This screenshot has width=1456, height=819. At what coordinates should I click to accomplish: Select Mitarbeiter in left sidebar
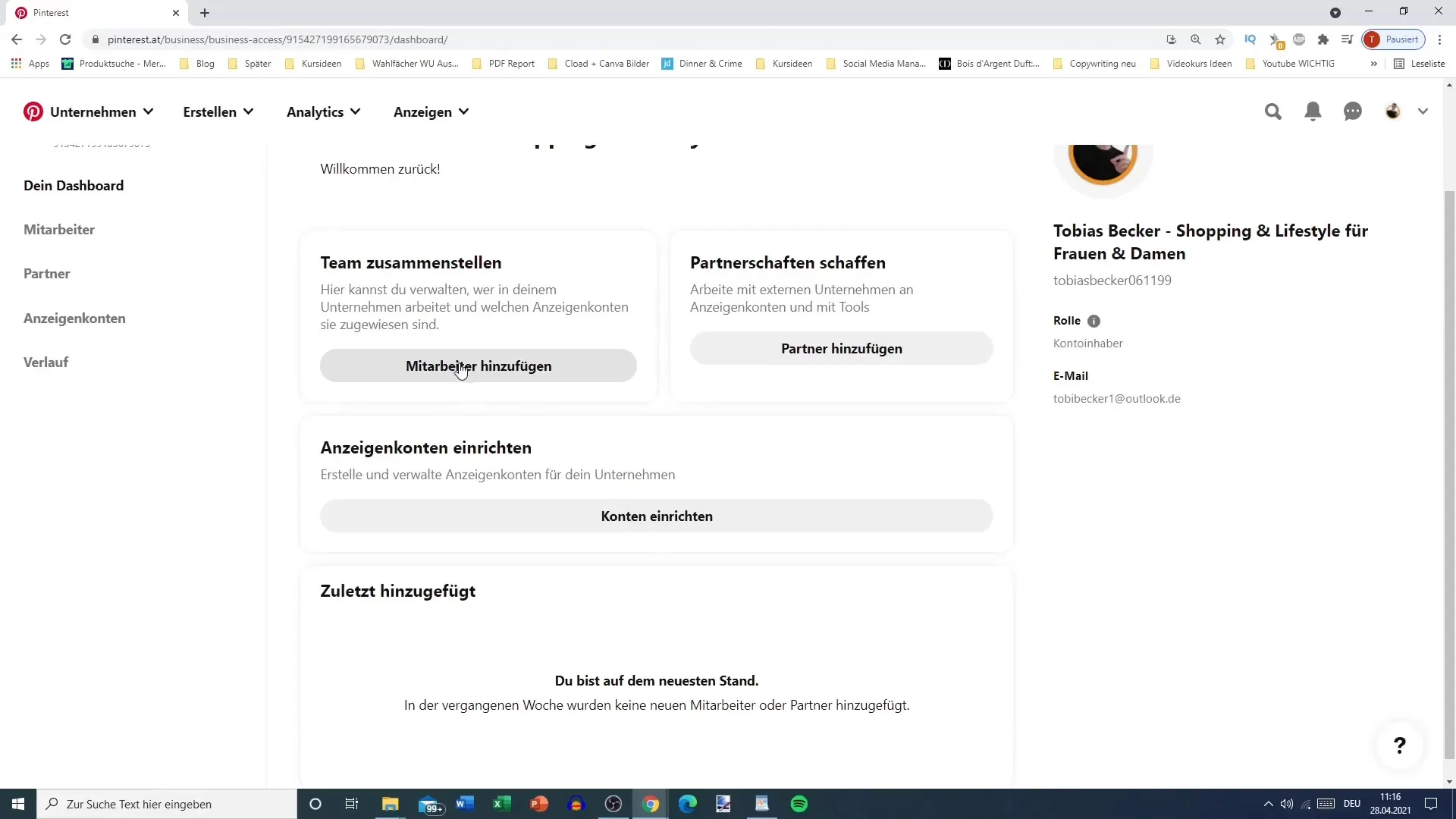click(59, 229)
